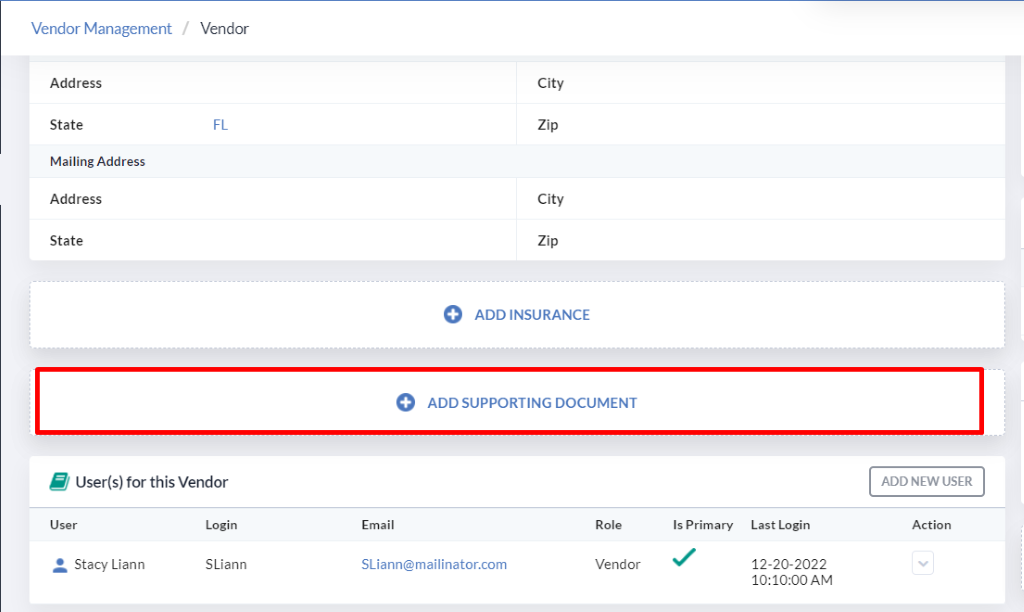Open the Action dropdown for Stacy Liann
The image size is (1024, 612).
pos(922,563)
